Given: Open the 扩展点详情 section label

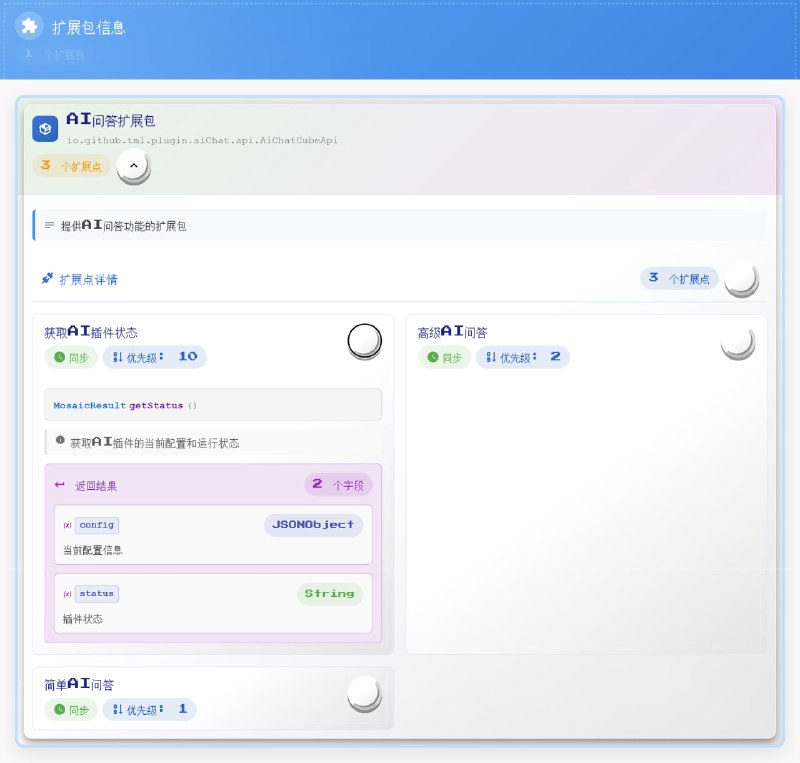Looking at the screenshot, I should (90, 279).
